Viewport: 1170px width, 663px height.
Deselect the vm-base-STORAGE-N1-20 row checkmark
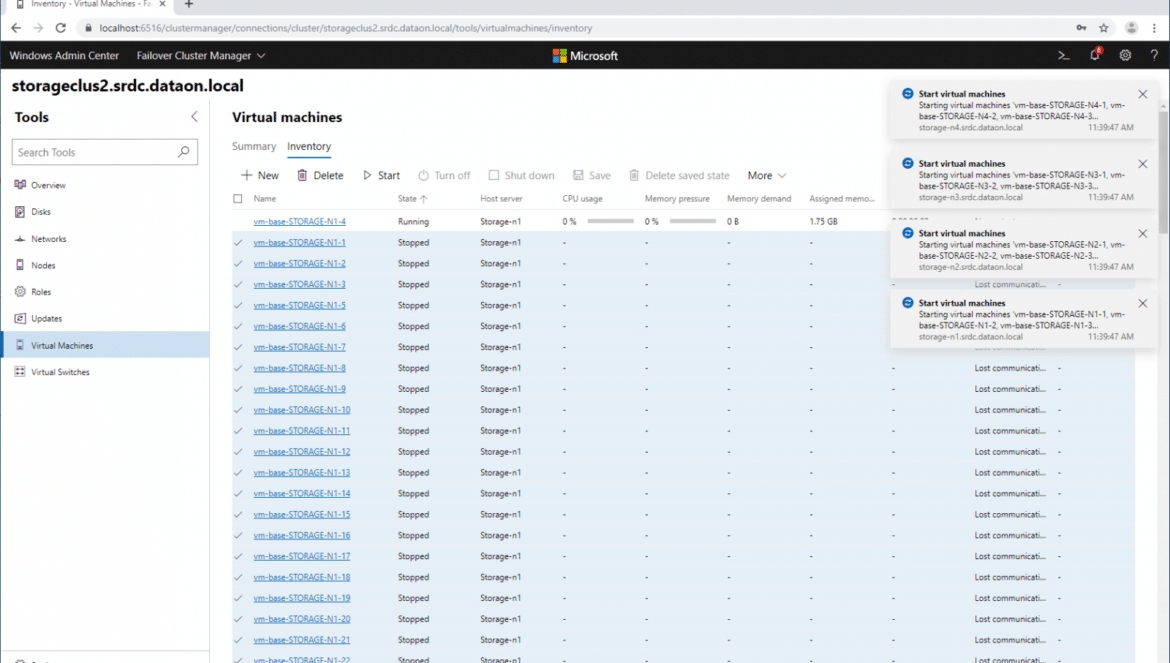coord(238,618)
